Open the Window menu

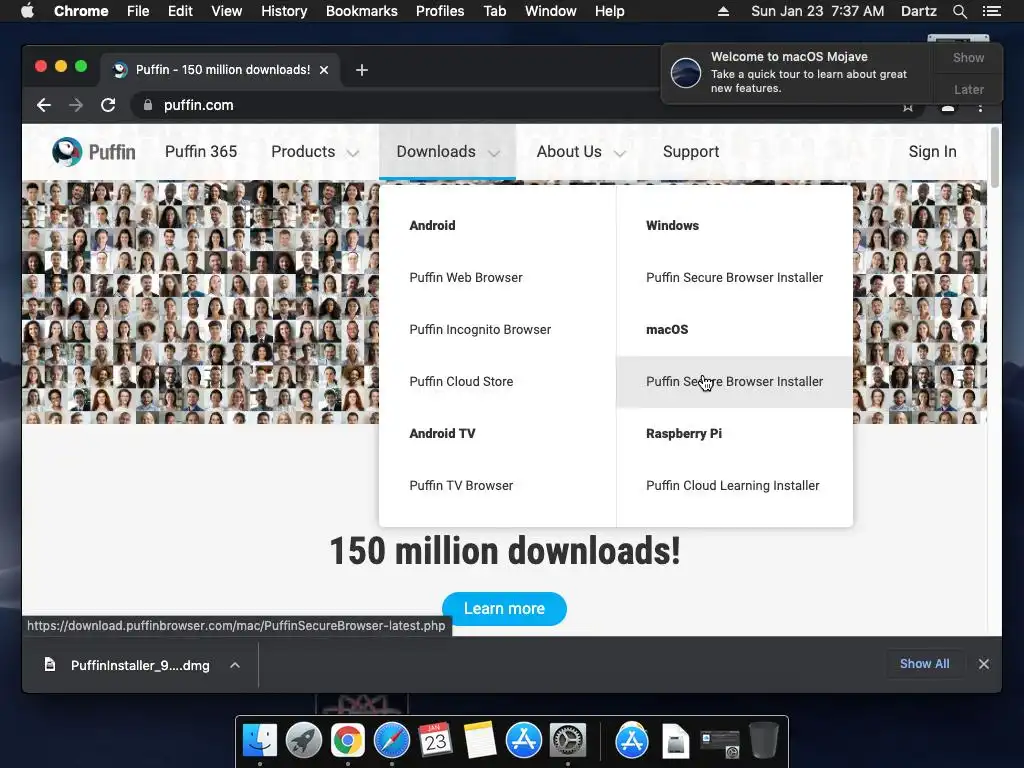(551, 11)
